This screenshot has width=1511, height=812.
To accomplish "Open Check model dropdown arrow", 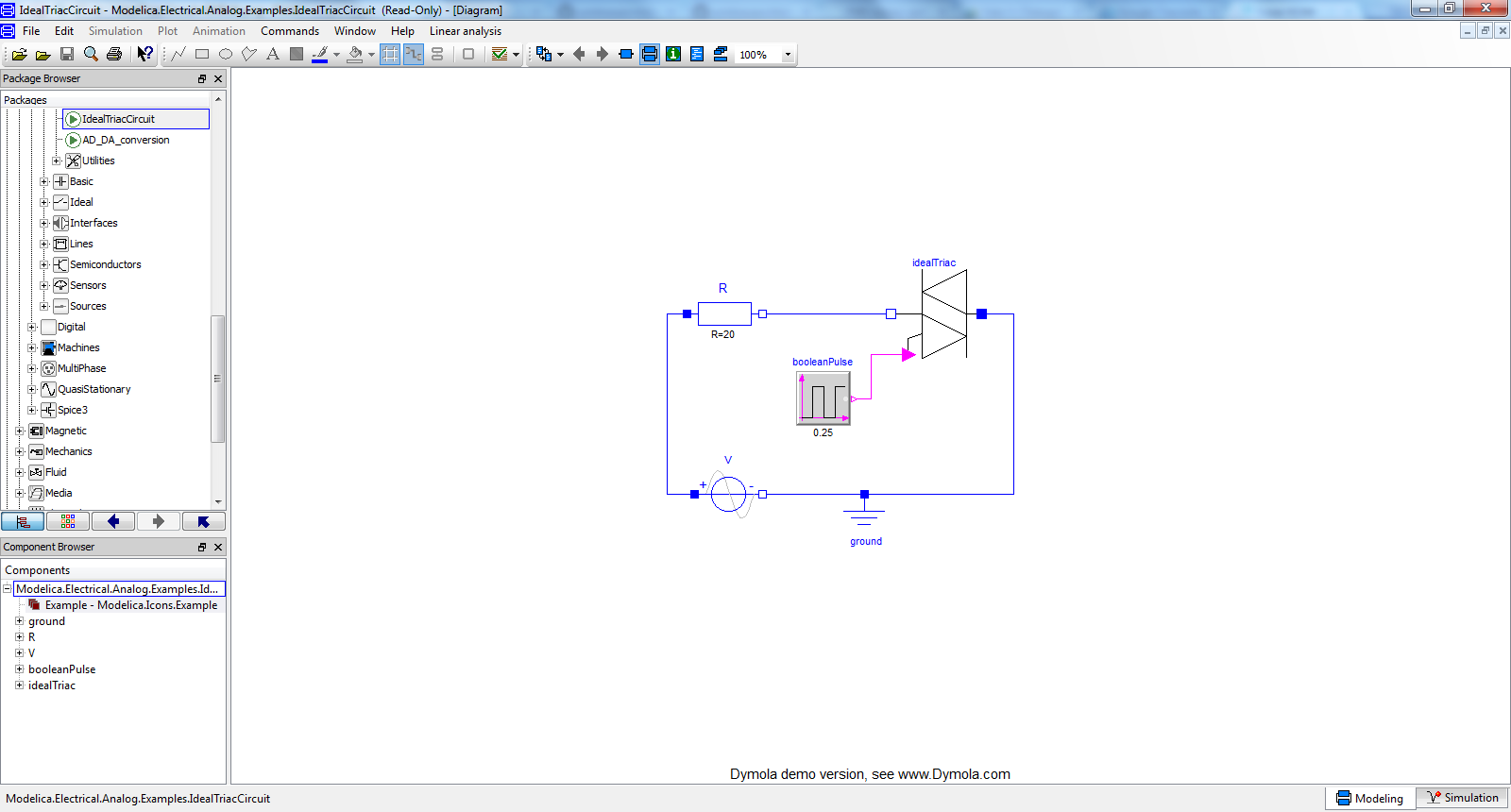I will [516, 55].
